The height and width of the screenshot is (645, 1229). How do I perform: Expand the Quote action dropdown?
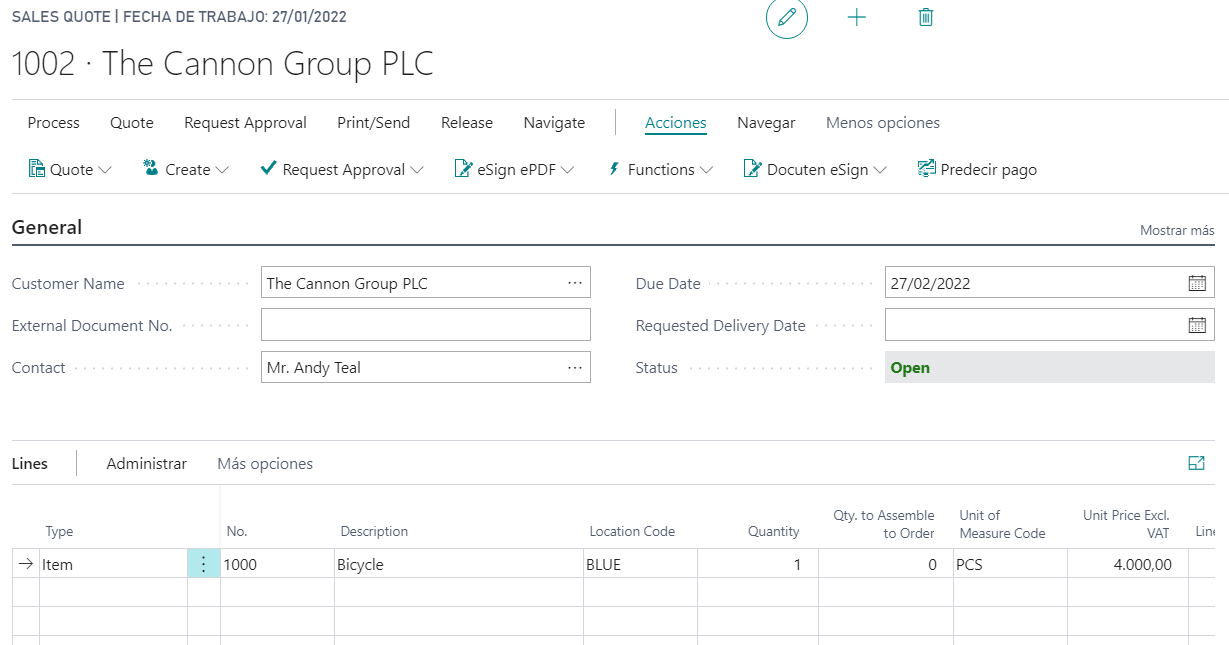click(105, 170)
